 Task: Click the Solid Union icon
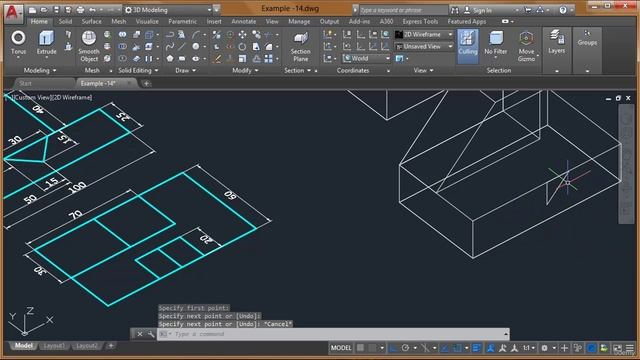tap(122, 35)
